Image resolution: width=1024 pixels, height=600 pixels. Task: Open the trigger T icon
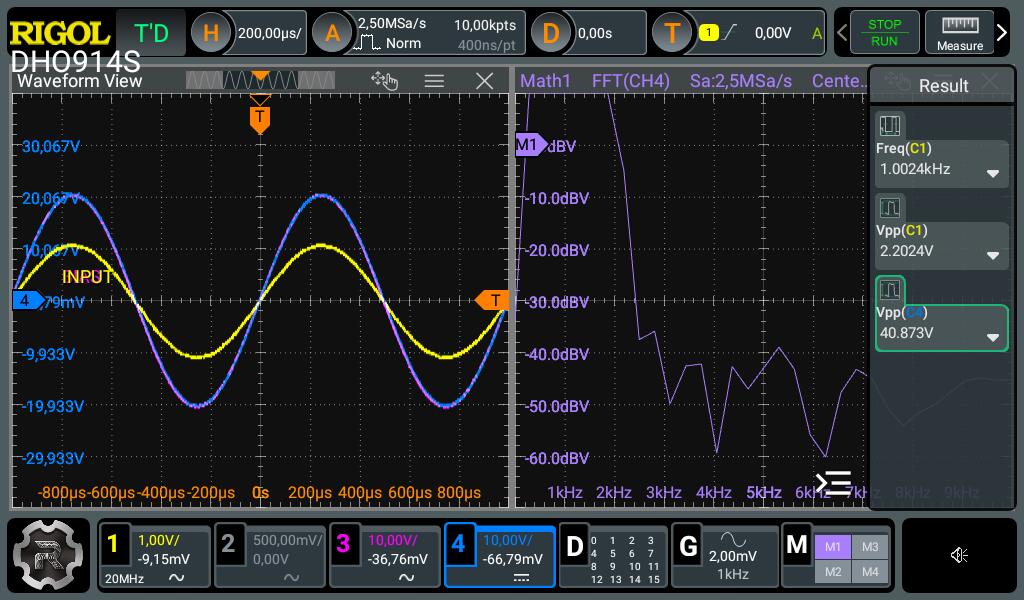click(672, 33)
